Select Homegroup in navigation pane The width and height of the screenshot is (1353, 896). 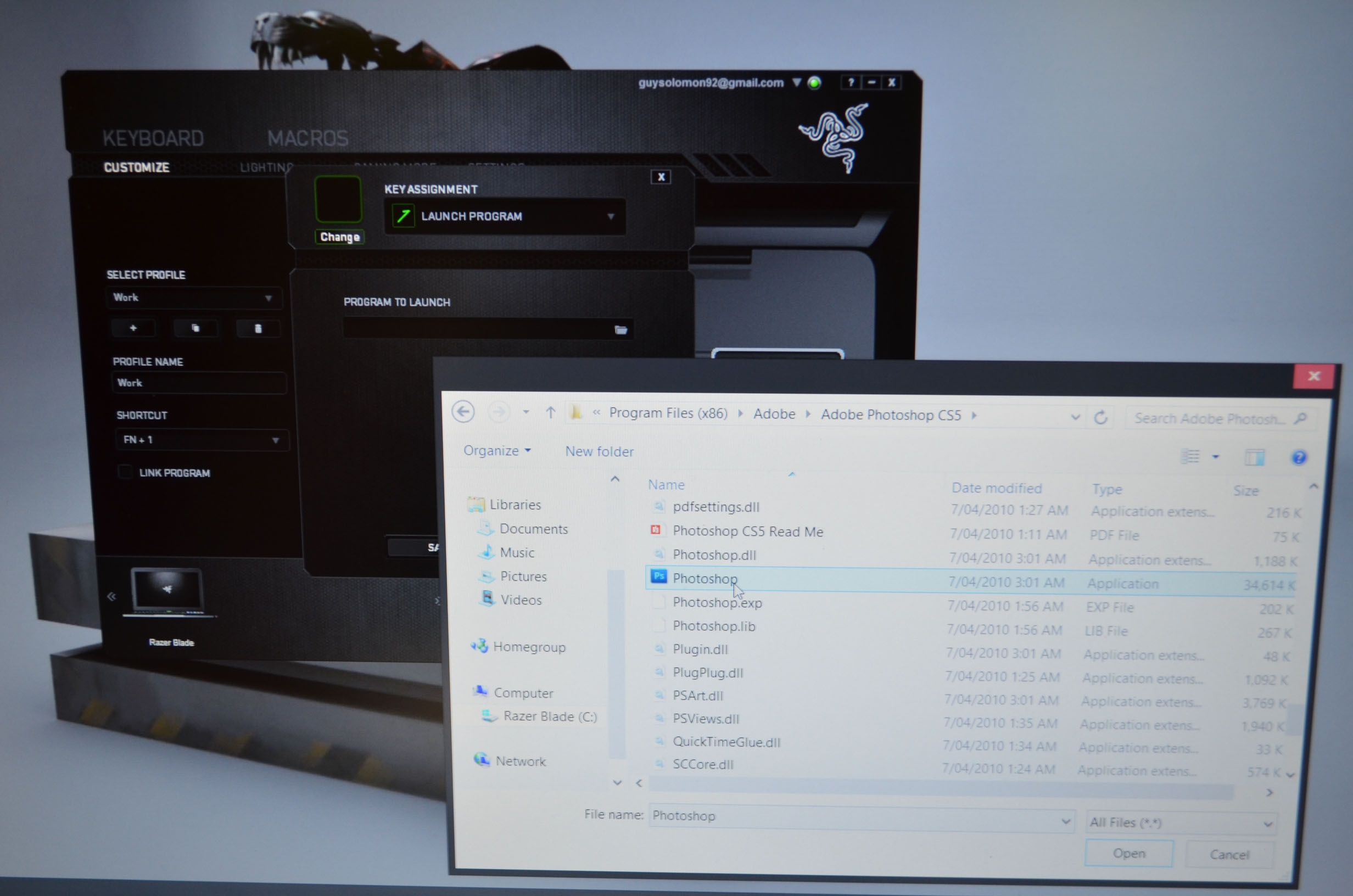pyautogui.click(x=529, y=647)
